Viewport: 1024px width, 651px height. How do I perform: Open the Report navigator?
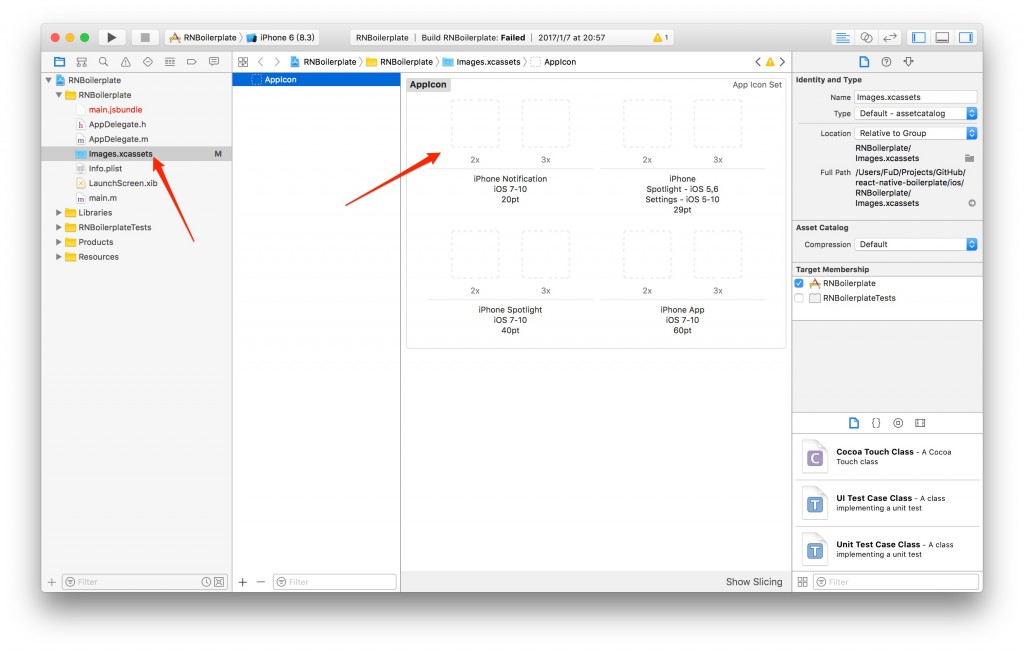click(x=214, y=61)
